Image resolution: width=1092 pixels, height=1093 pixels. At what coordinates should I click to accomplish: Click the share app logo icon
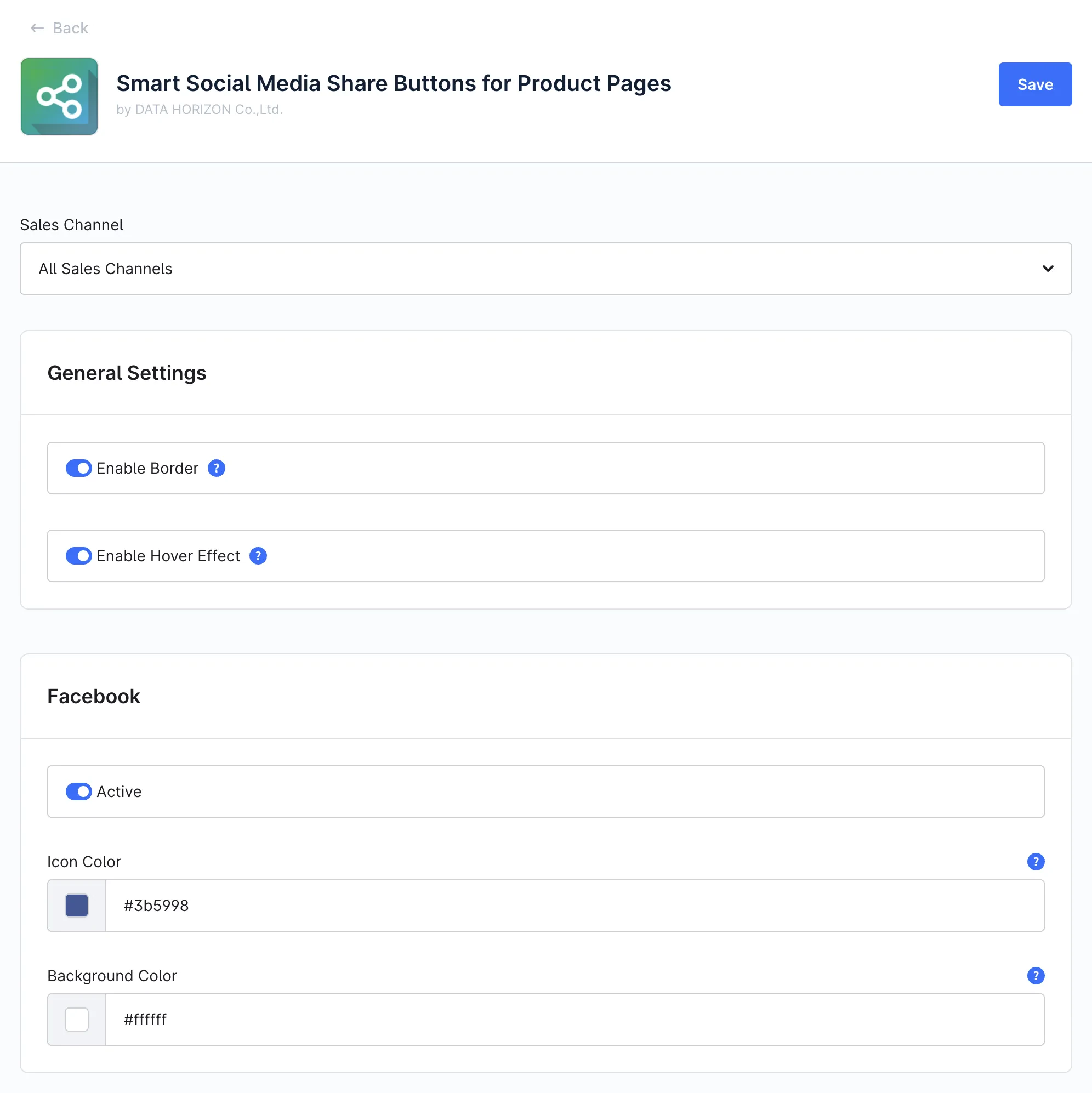tap(59, 96)
